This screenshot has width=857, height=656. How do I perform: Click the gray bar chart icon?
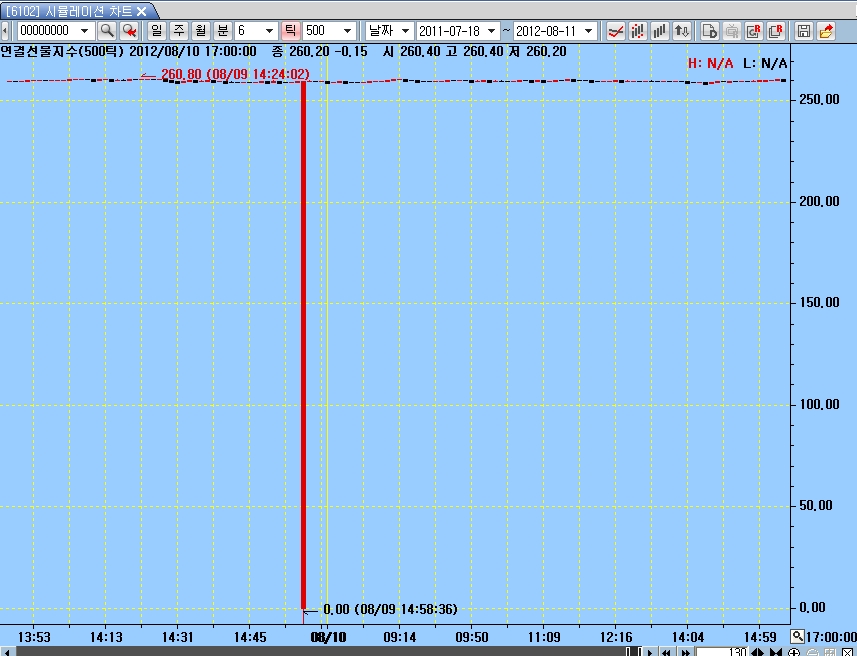tap(660, 31)
